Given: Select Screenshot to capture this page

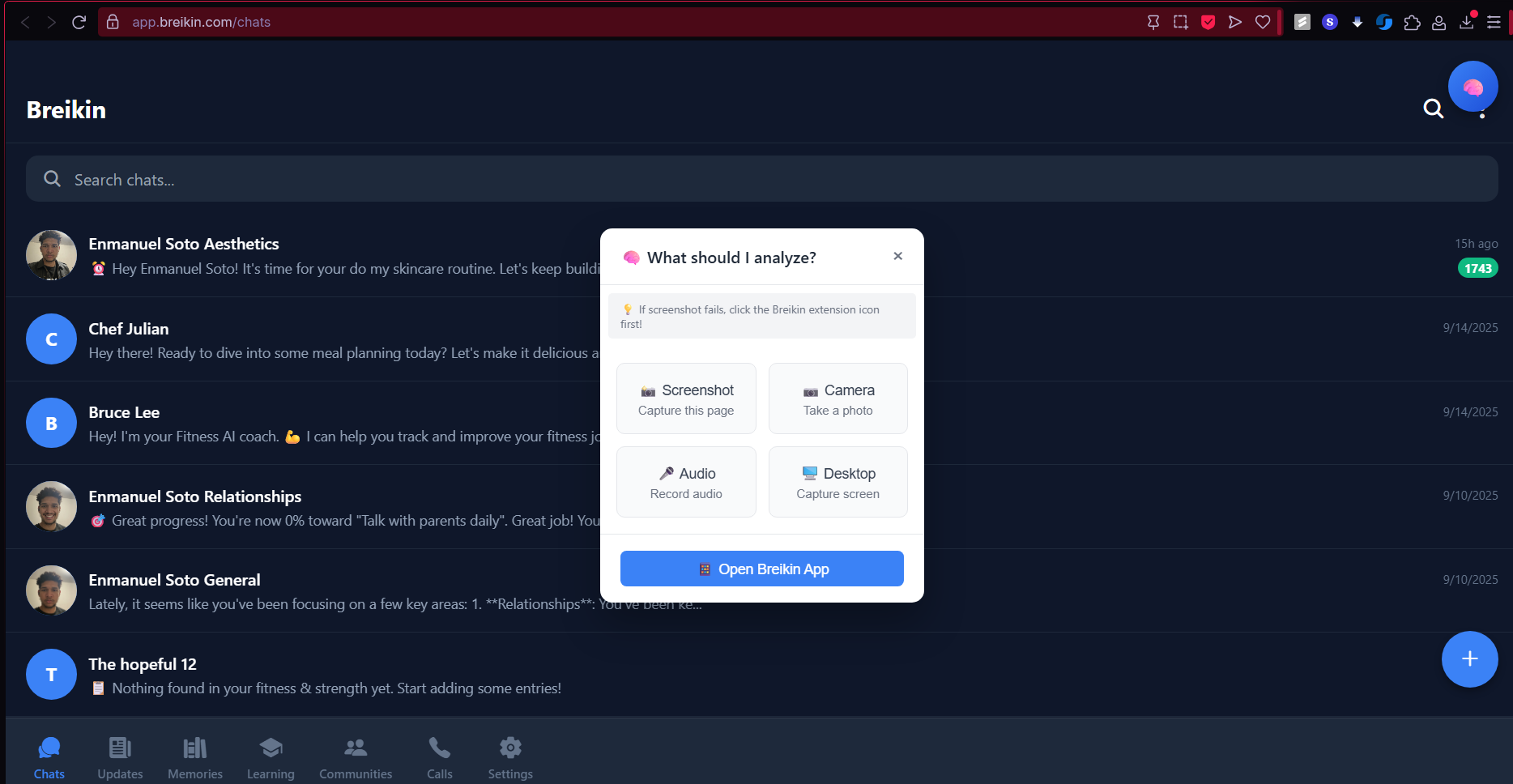Looking at the screenshot, I should coord(685,398).
